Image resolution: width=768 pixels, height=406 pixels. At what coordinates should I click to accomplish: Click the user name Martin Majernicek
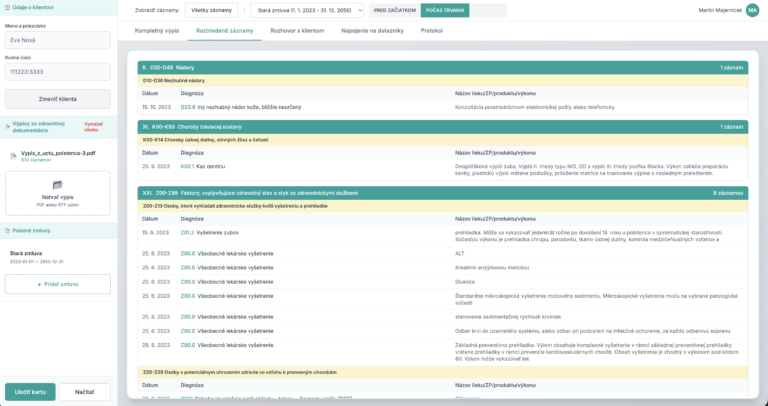(720, 10)
